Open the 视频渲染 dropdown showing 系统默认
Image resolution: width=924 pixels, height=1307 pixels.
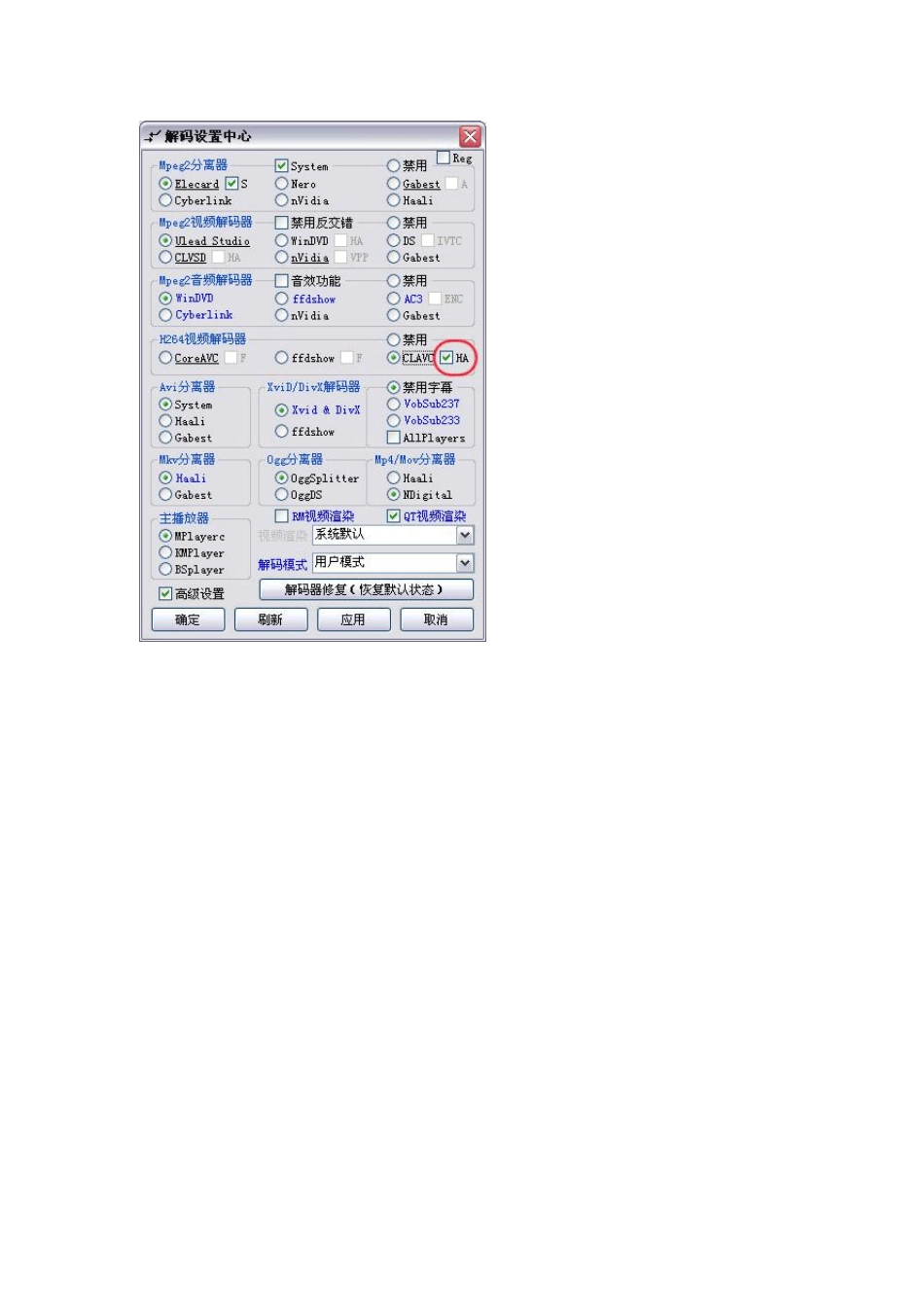coord(393,535)
